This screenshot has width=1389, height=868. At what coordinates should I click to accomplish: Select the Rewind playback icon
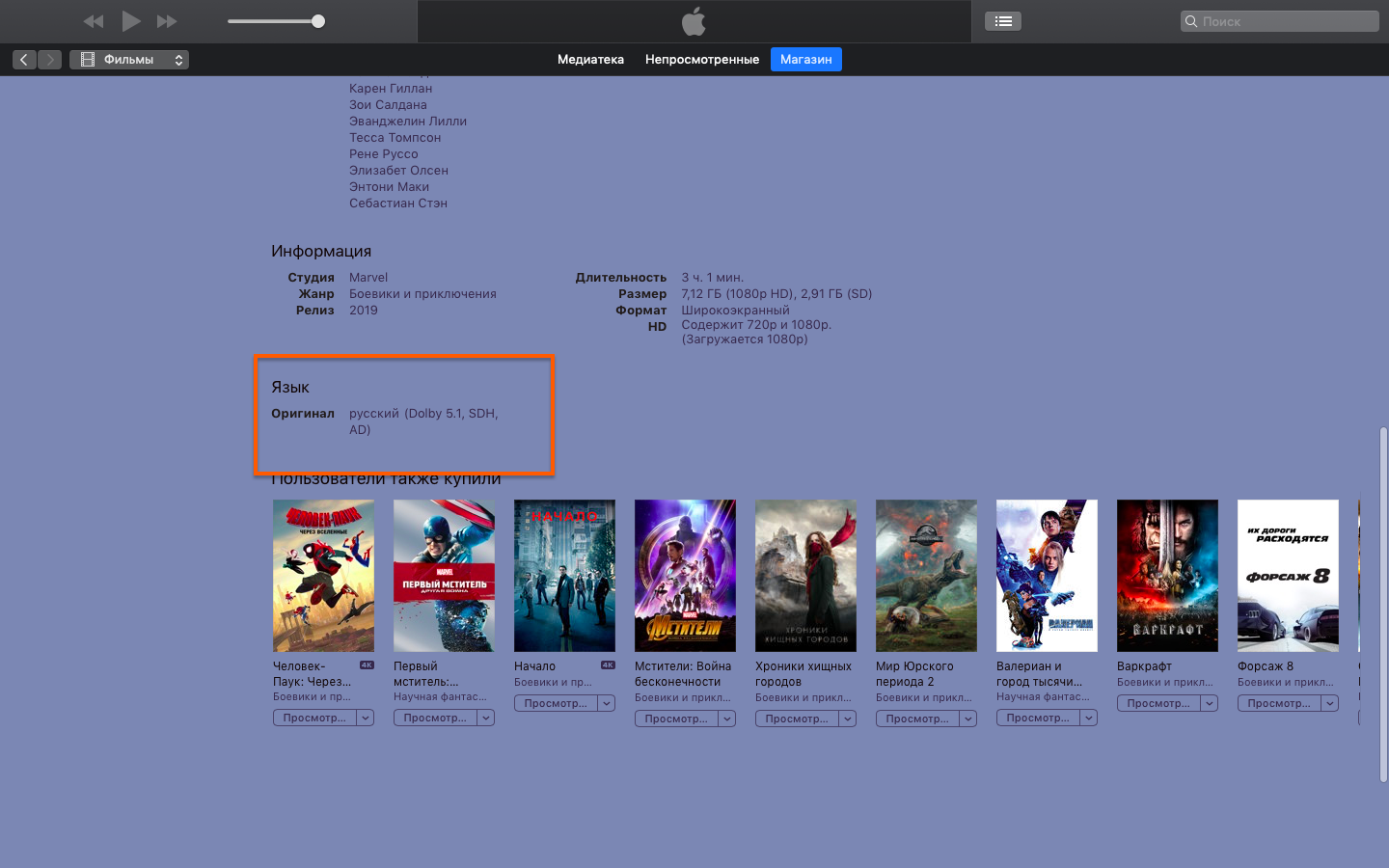point(93,20)
